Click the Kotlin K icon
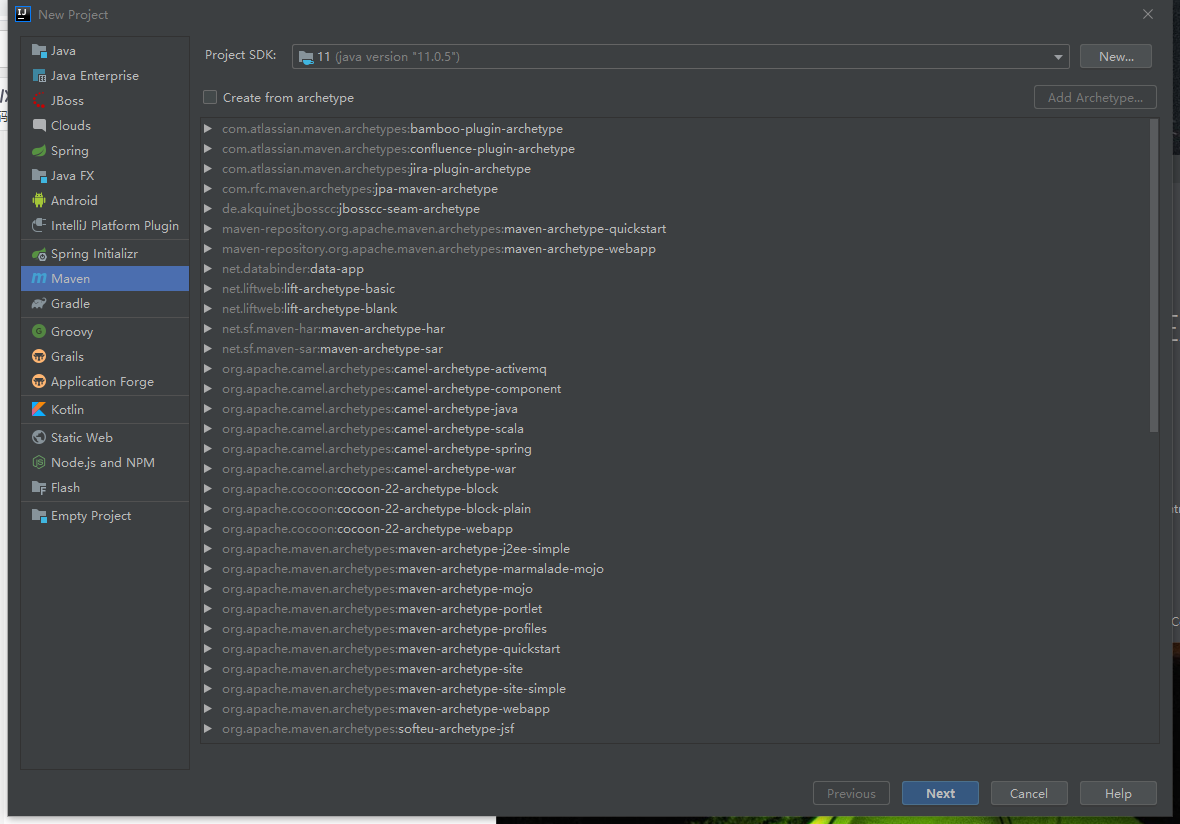 tap(39, 409)
